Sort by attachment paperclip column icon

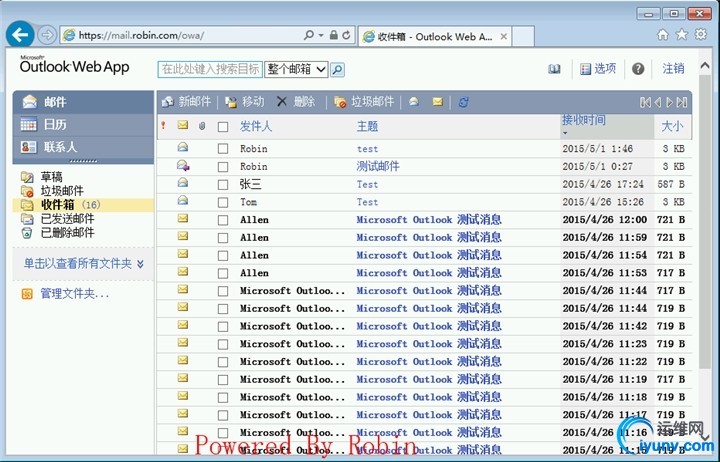click(202, 126)
